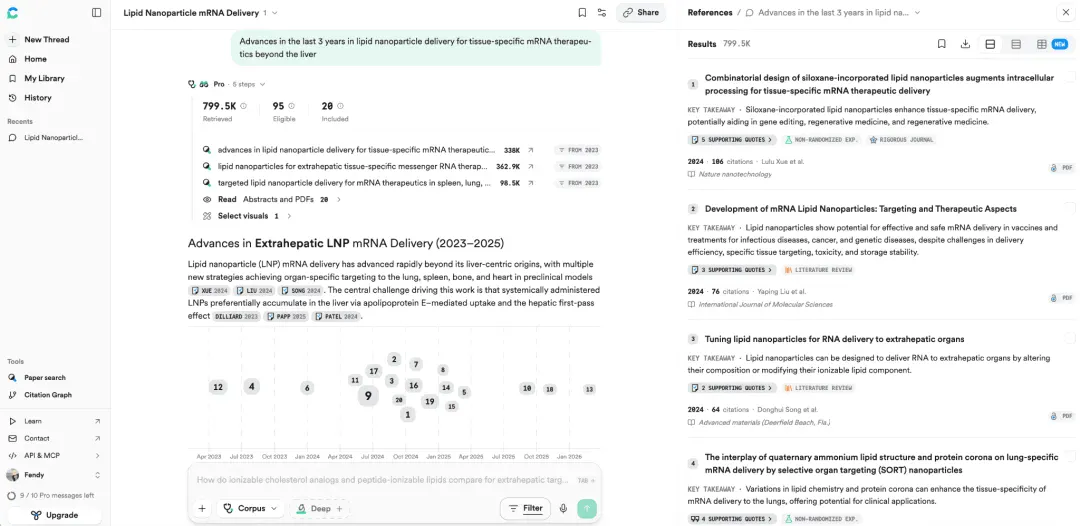Expand 3 Supporting Quotes for second paper
This screenshot has height=526, width=1080.
point(731,270)
